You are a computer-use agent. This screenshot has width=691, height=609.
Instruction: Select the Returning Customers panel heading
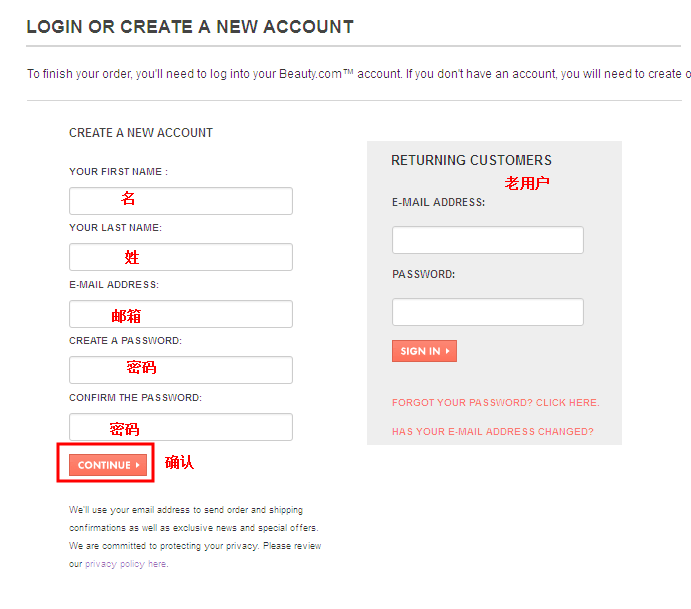[471, 160]
